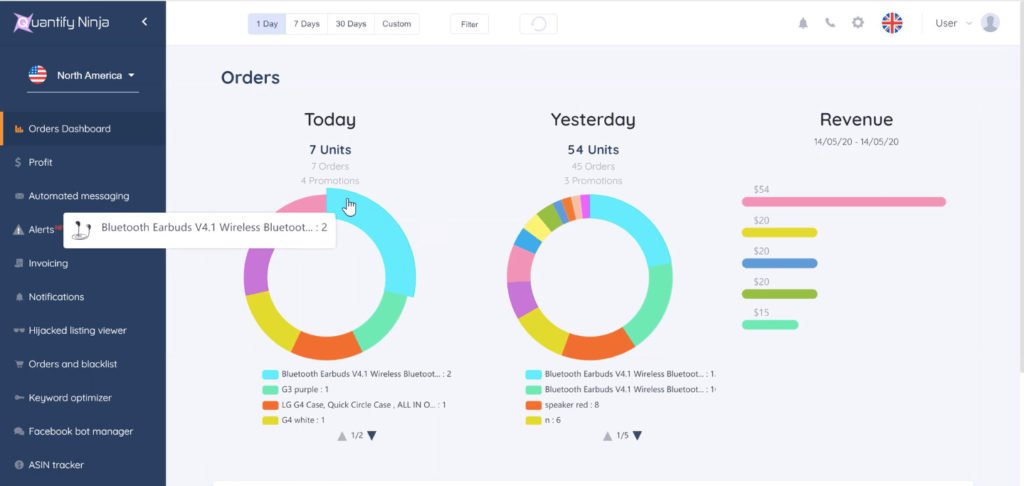Screen dimensions: 1024x486
Task: Click the ASIN tracker globe icon
Action: tap(19, 465)
